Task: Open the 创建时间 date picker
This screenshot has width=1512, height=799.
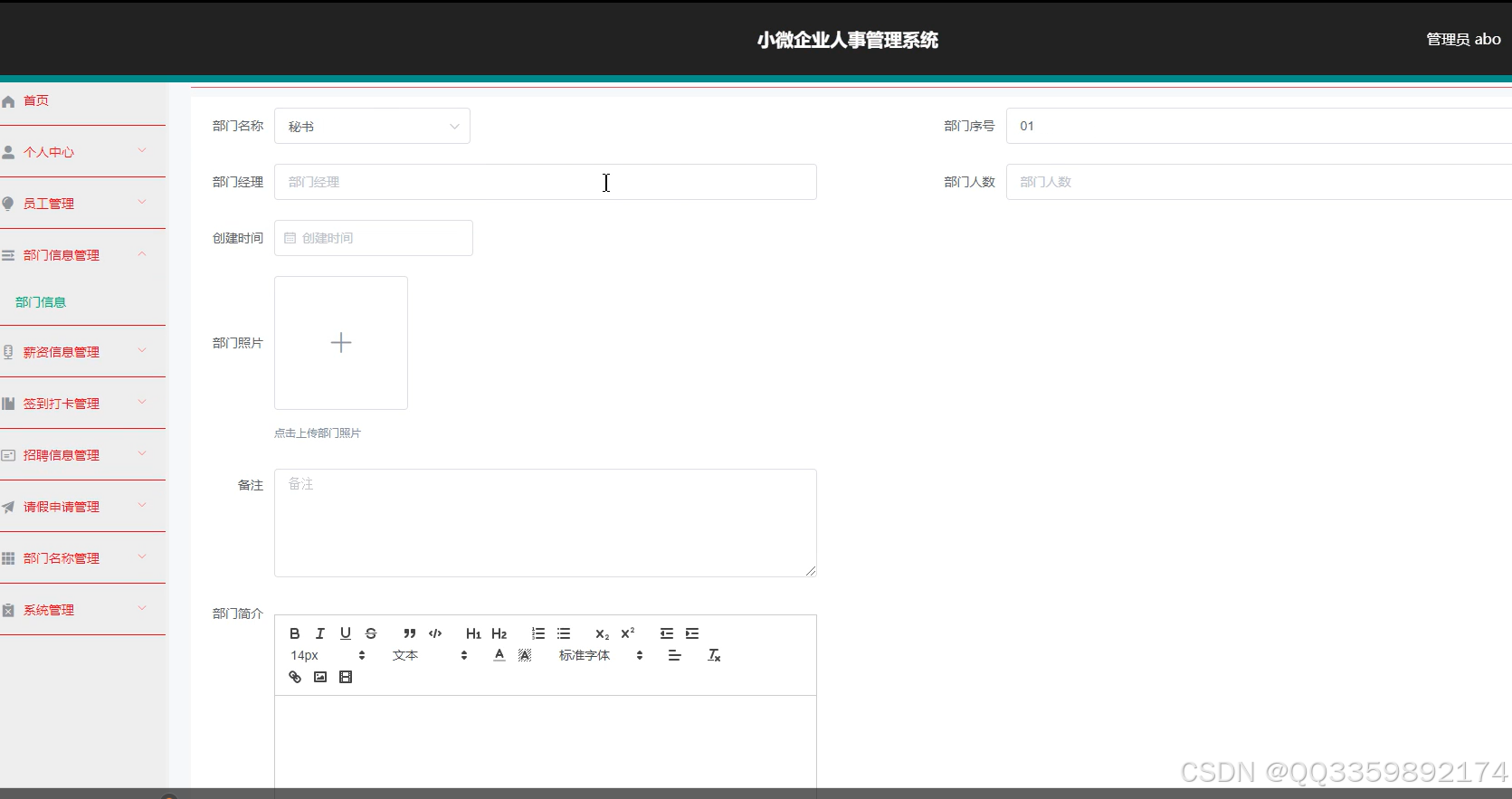Action: [374, 238]
